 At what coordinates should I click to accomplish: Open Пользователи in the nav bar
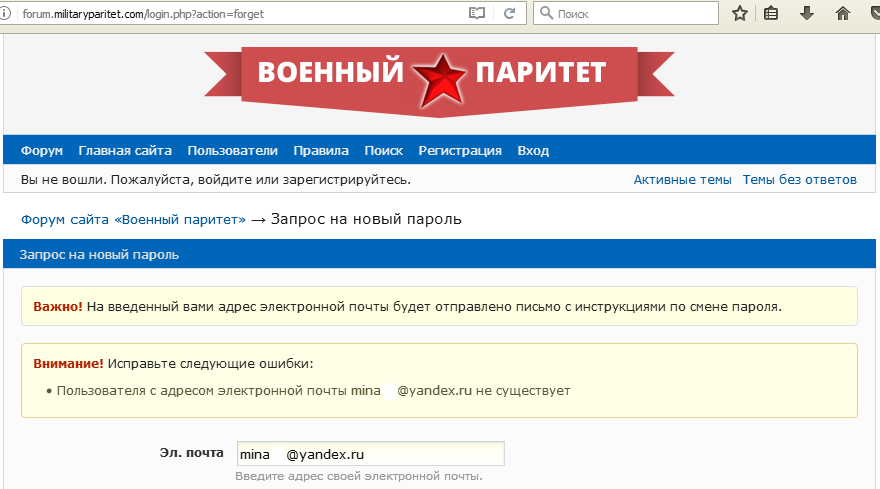coord(232,150)
